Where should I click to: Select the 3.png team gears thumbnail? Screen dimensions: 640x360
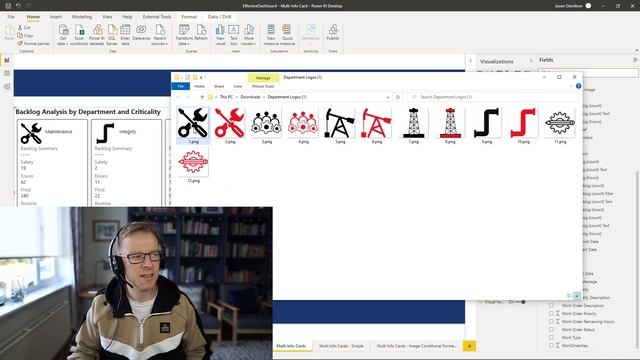pyautogui.click(x=267, y=125)
